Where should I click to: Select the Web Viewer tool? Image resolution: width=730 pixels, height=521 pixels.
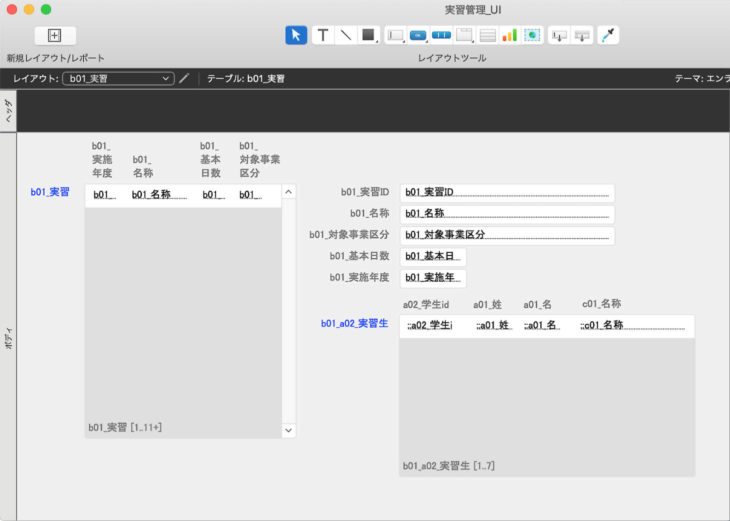(532, 35)
